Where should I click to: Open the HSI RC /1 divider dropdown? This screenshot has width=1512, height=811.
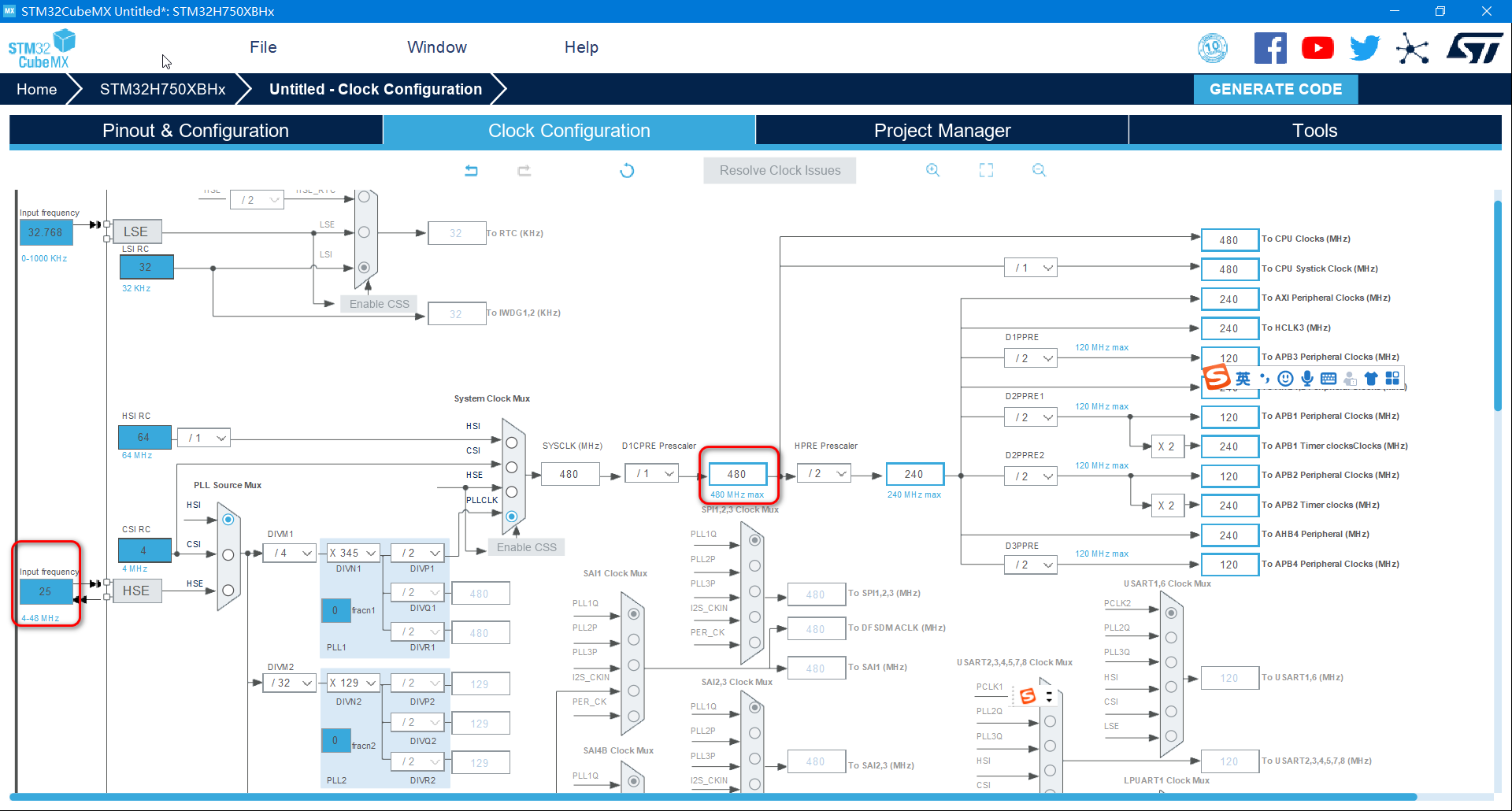(x=204, y=438)
